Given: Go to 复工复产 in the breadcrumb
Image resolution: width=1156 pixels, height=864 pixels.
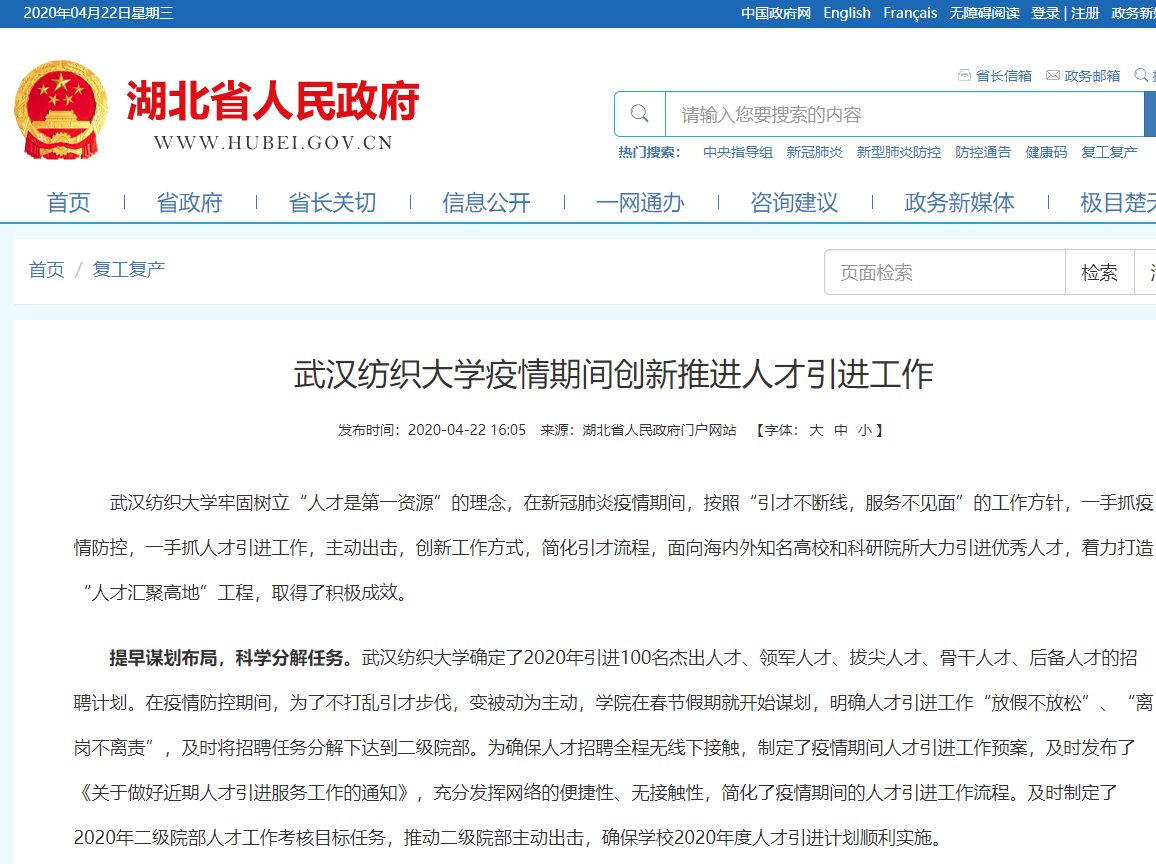Looking at the screenshot, I should (128, 270).
